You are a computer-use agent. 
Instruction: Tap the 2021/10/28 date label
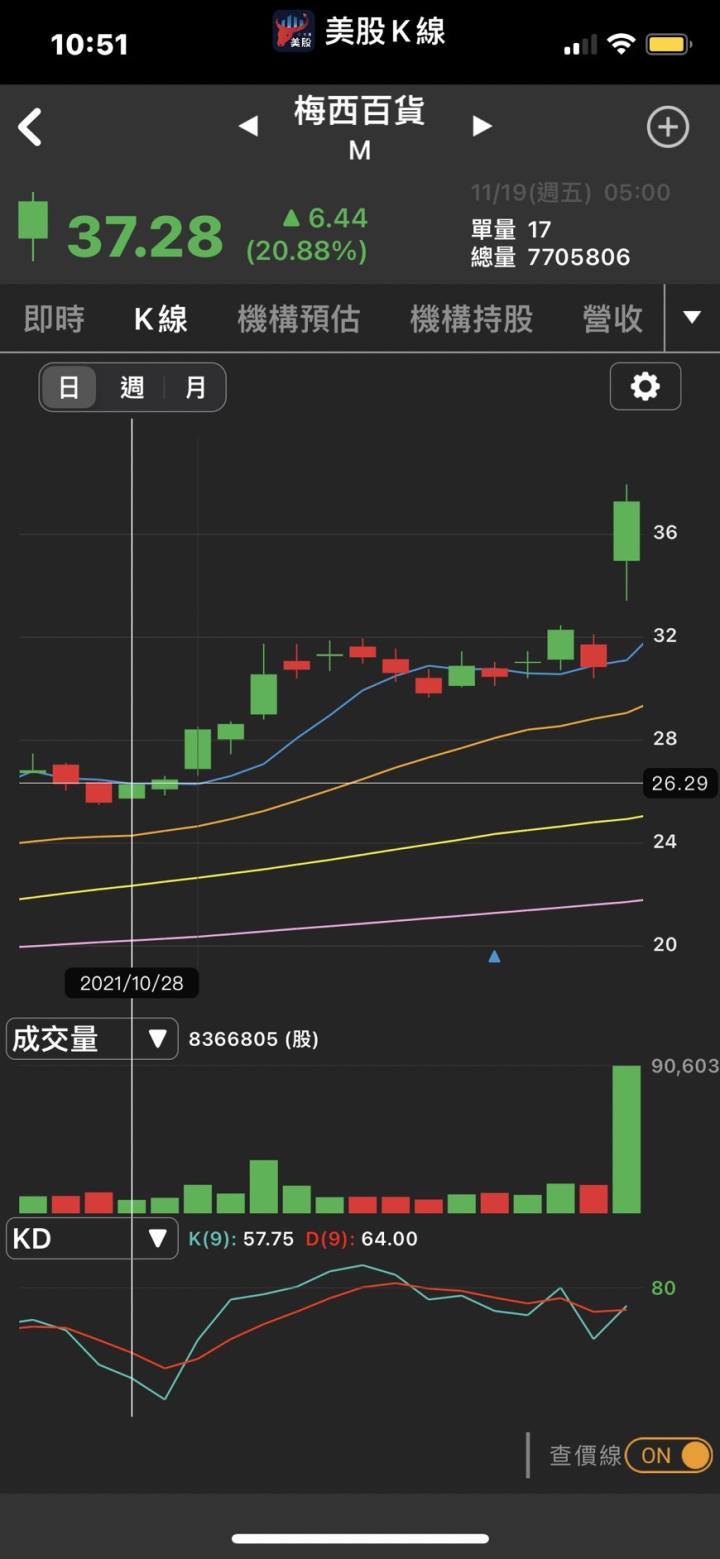pyautogui.click(x=132, y=983)
